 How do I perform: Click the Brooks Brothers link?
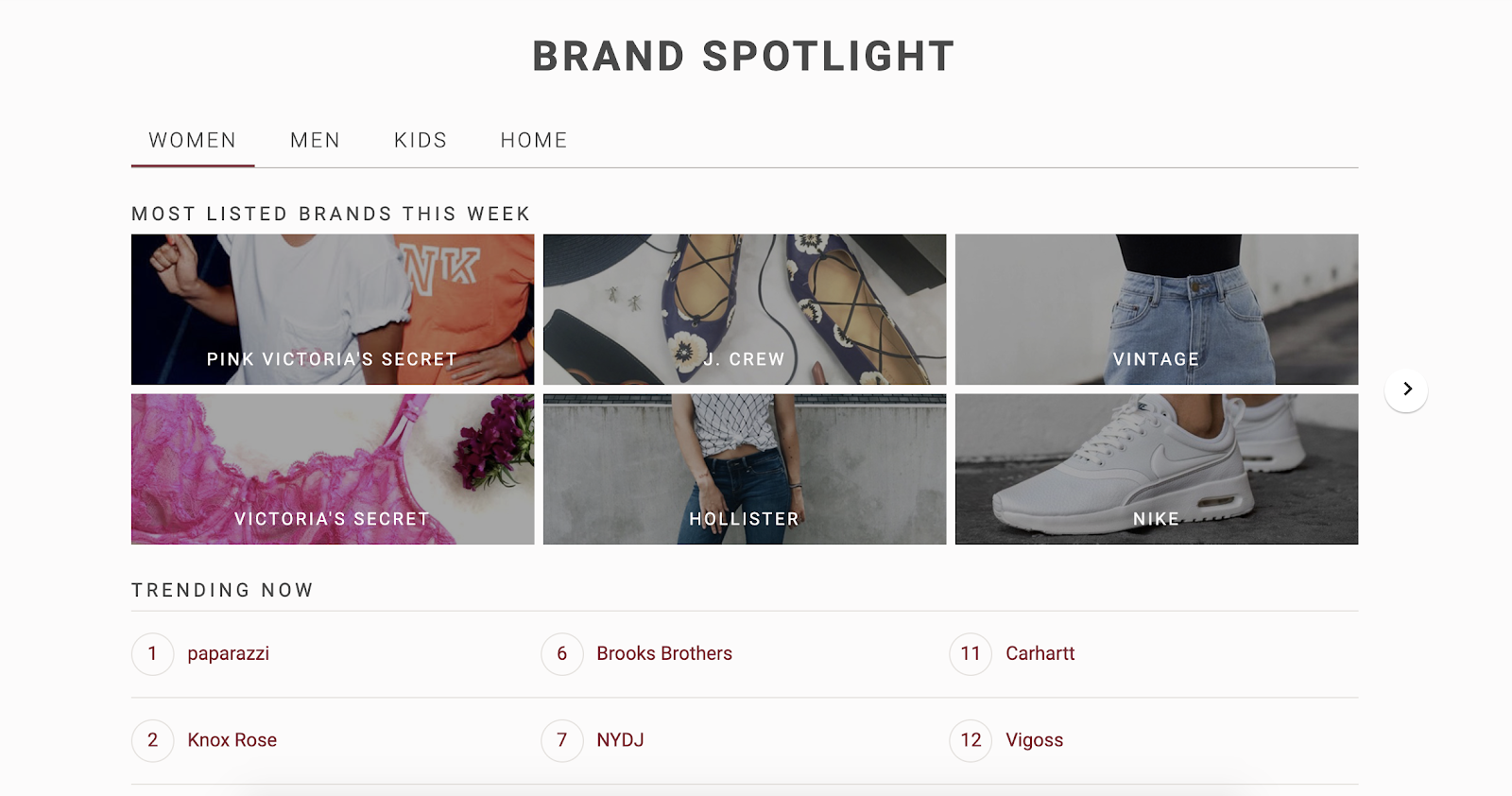pos(664,654)
